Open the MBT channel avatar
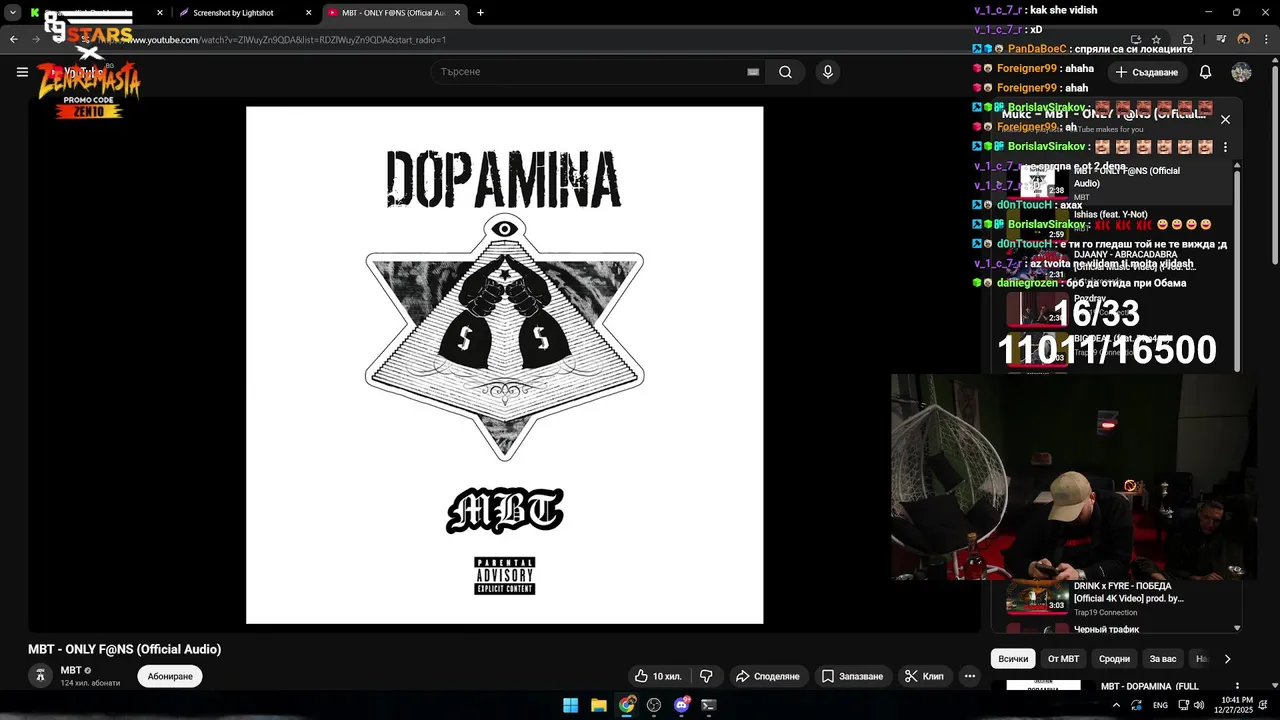 (40, 676)
